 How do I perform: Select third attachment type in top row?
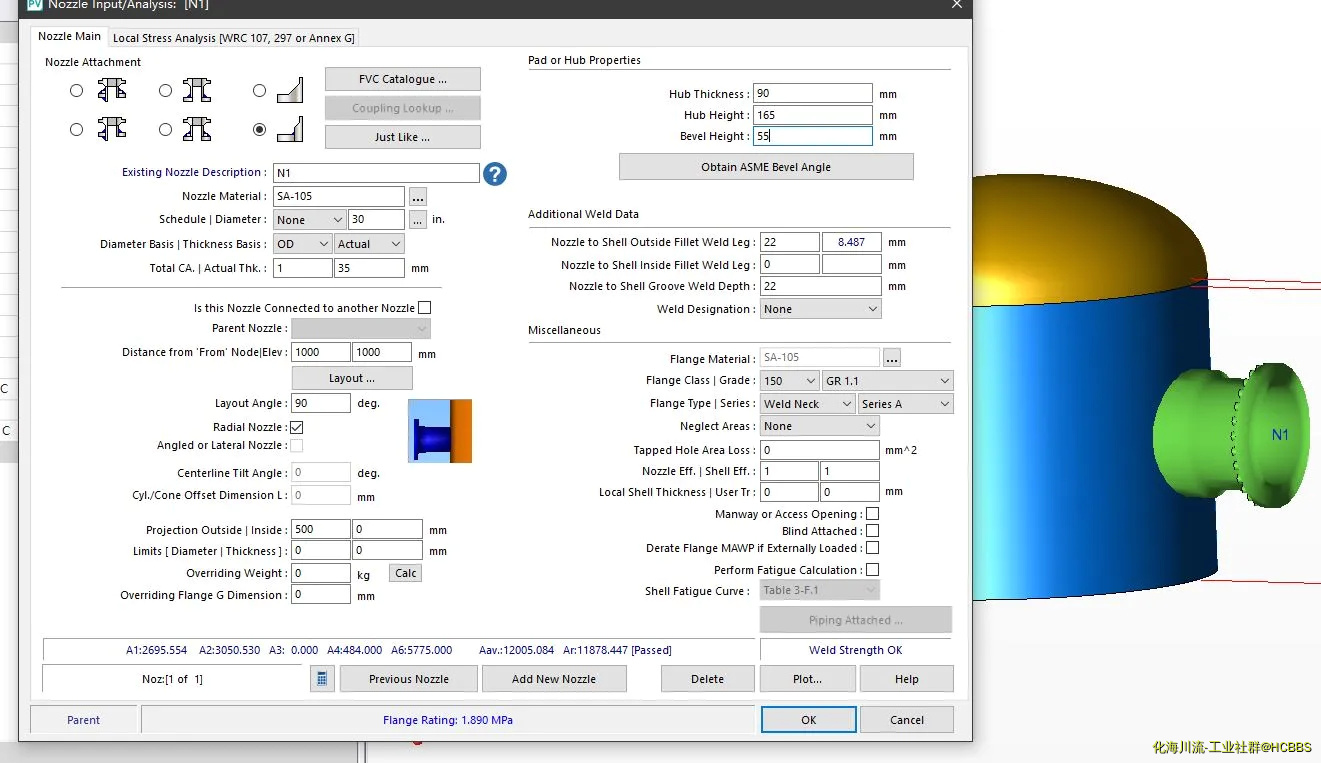[260, 91]
